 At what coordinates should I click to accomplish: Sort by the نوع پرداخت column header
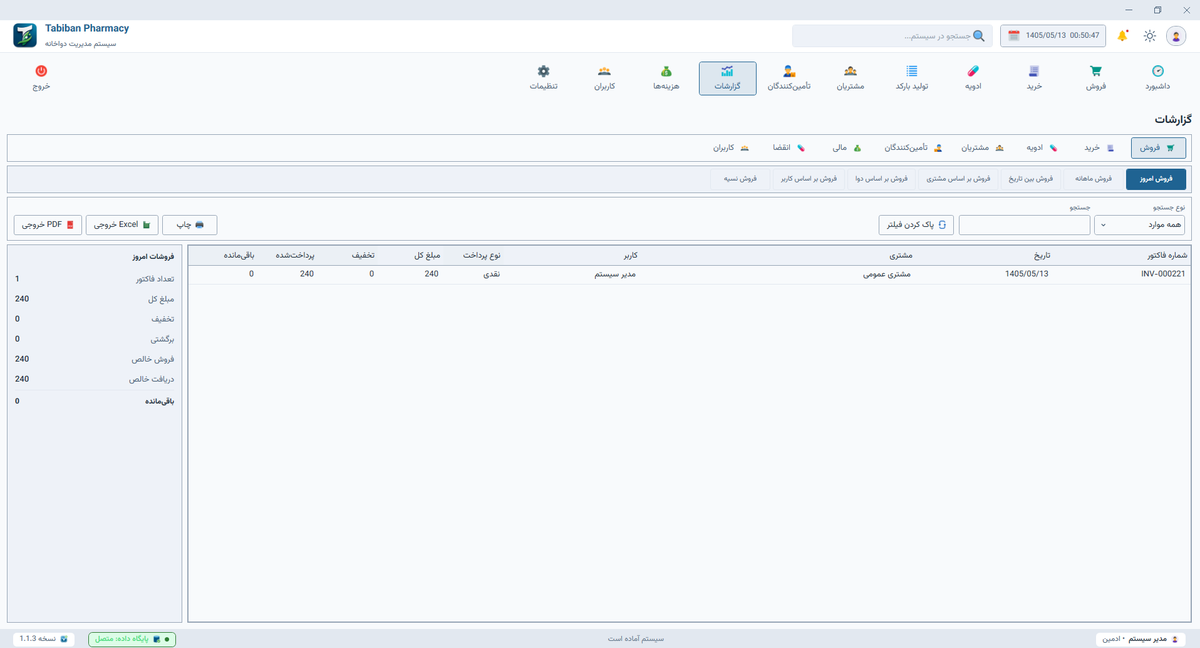[x=481, y=255]
